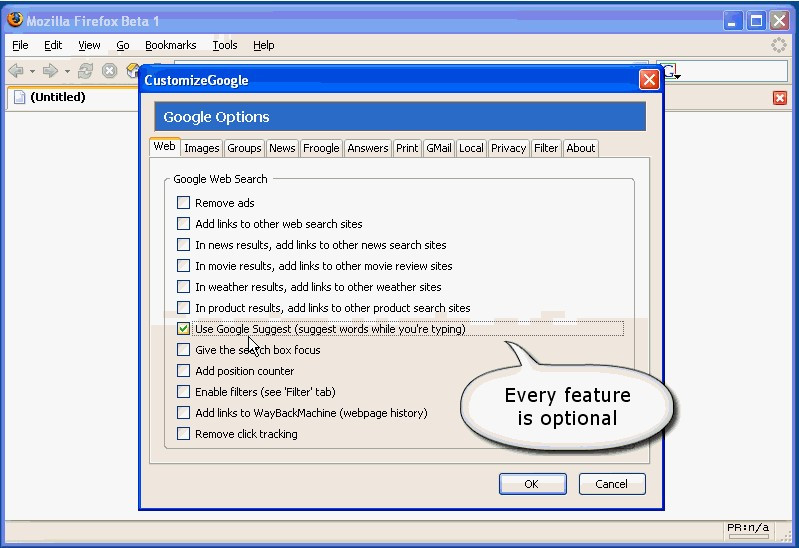This screenshot has width=799, height=548.
Task: Open the Tools menu
Action: 225,45
